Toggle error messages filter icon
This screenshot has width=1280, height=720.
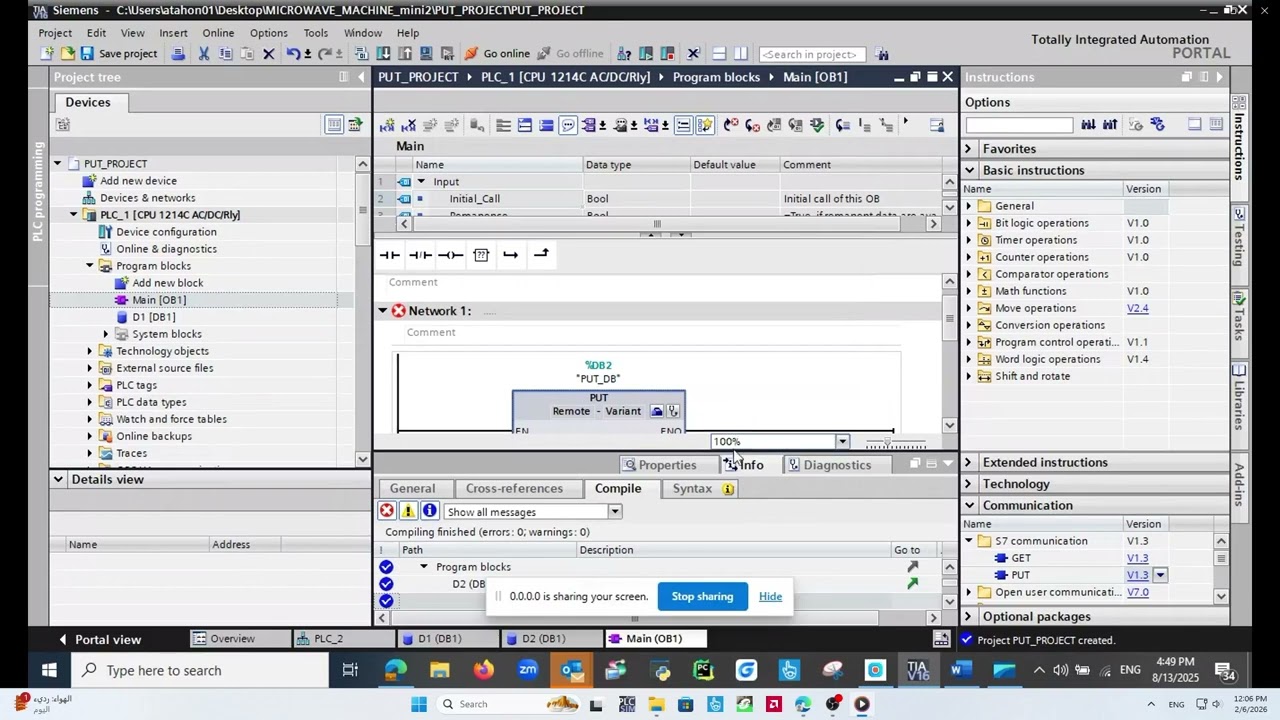387,511
